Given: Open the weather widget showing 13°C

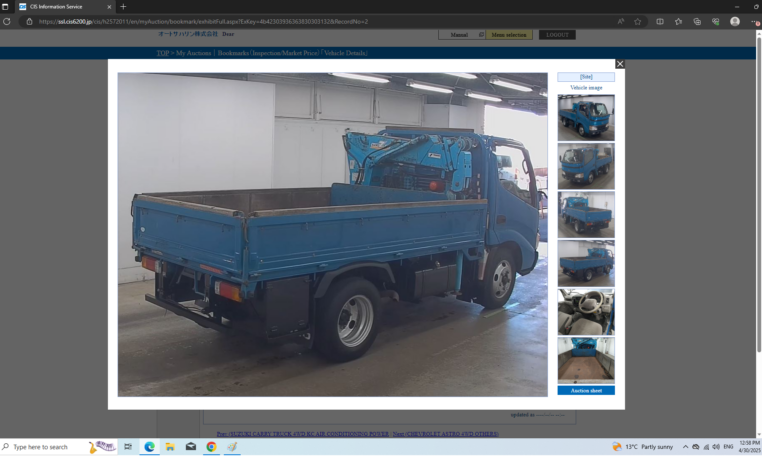Looking at the screenshot, I should (x=642, y=447).
